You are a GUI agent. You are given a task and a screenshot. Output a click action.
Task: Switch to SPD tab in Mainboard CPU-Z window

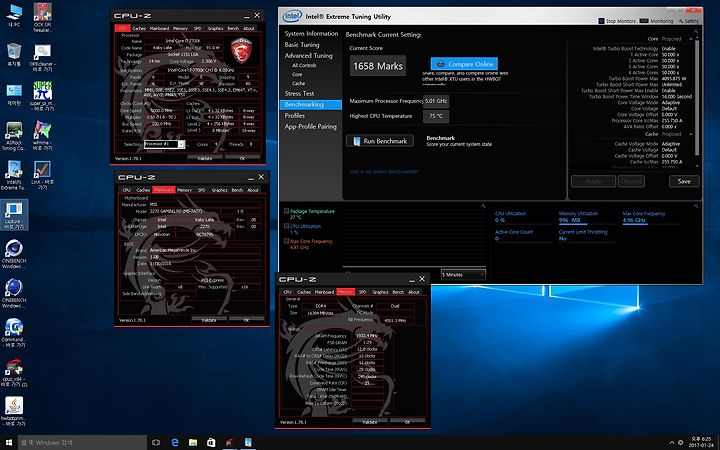(x=201, y=190)
